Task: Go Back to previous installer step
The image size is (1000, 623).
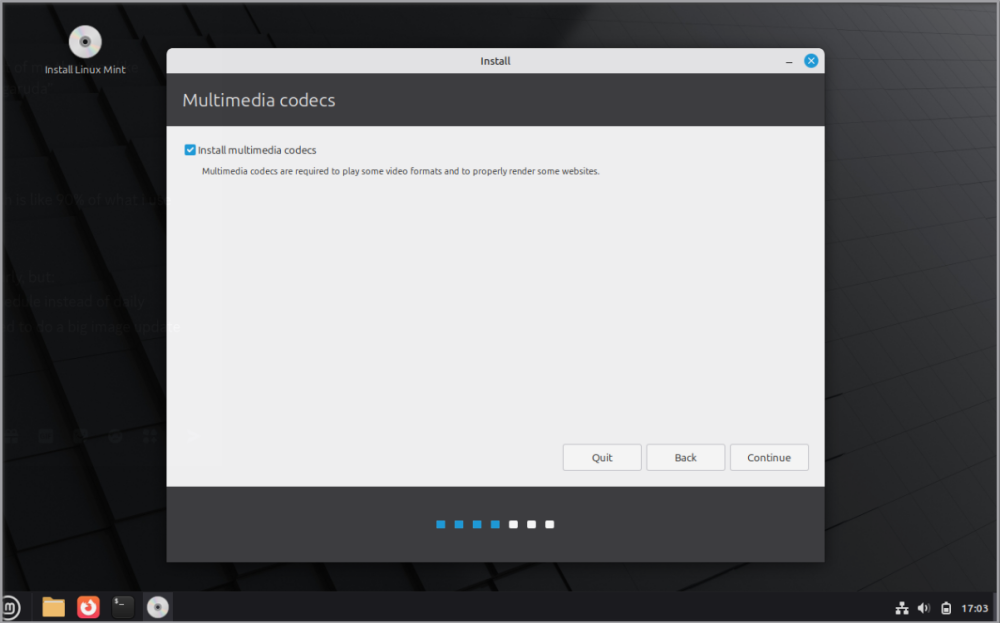Action: 685,457
